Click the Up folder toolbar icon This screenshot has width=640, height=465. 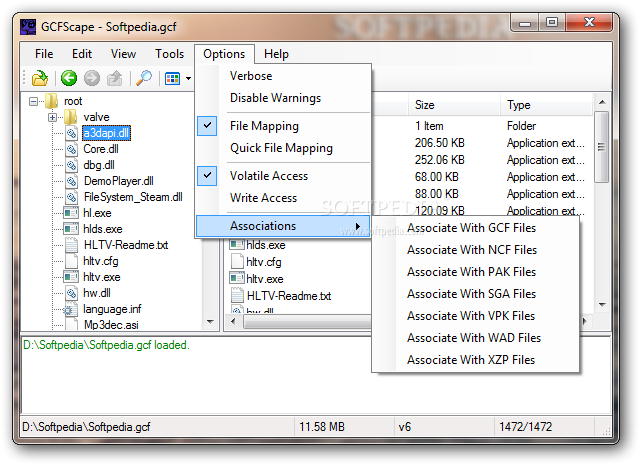[115, 78]
